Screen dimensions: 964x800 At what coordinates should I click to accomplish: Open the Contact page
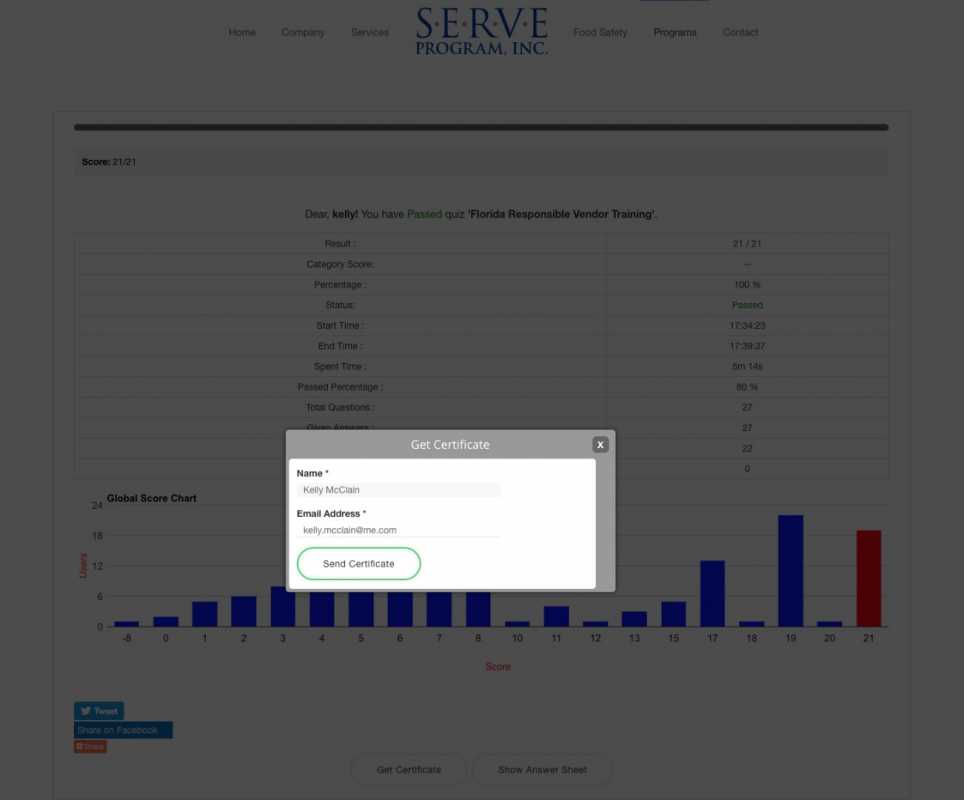pos(740,32)
